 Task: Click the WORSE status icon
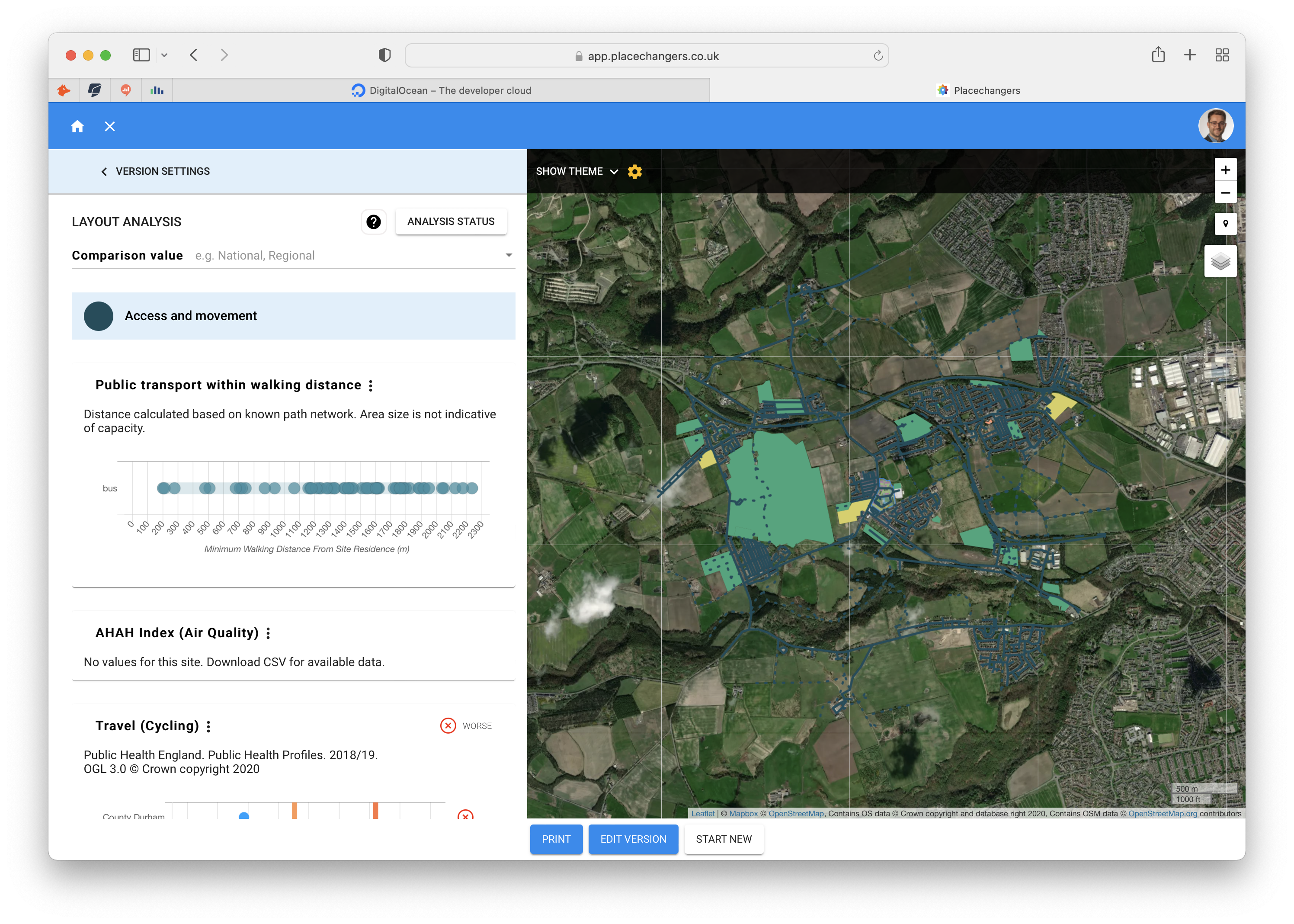click(448, 726)
